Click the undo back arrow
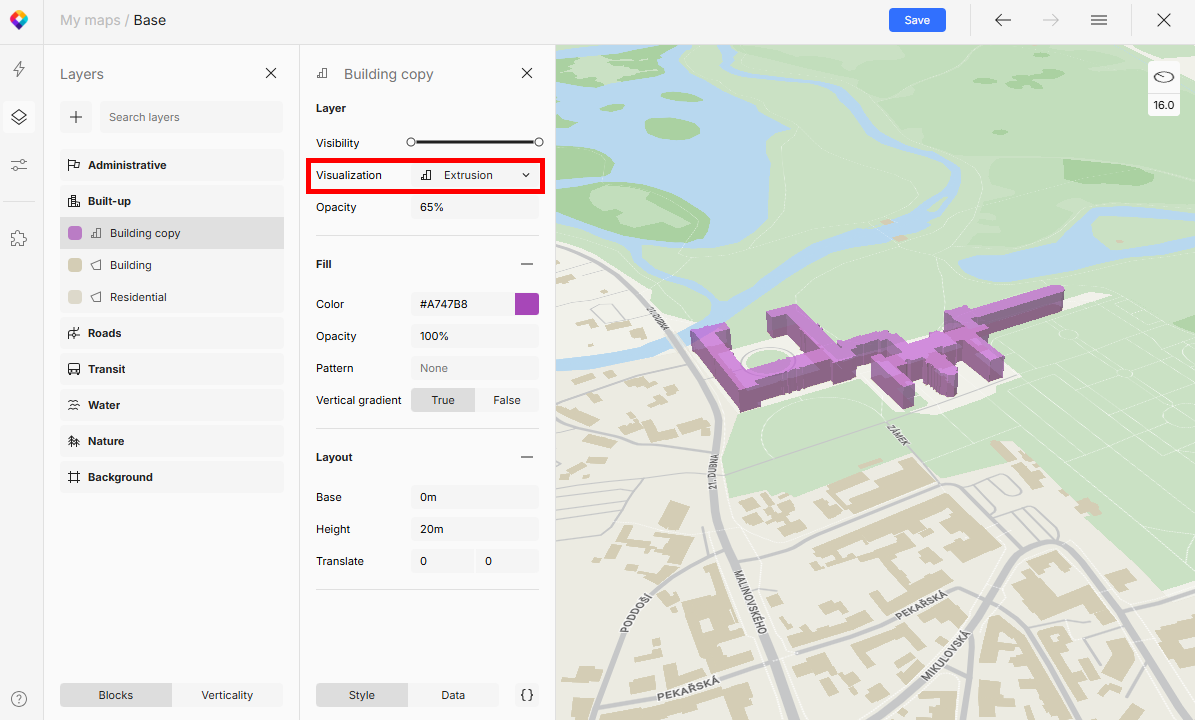Screen dimensions: 1195x720 (x=1003, y=20)
